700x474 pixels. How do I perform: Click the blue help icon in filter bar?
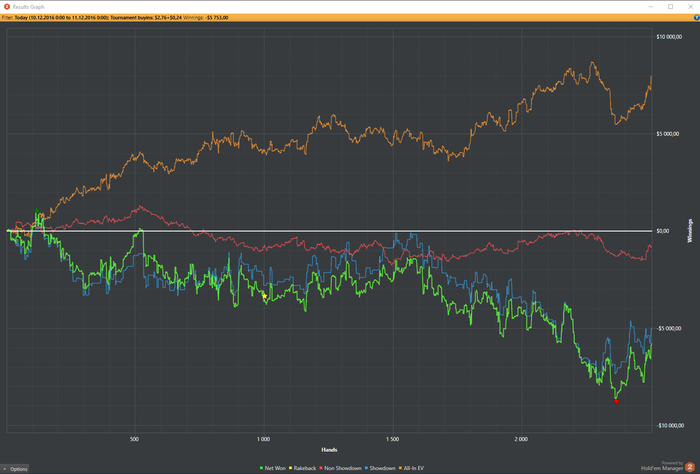(x=696, y=18)
